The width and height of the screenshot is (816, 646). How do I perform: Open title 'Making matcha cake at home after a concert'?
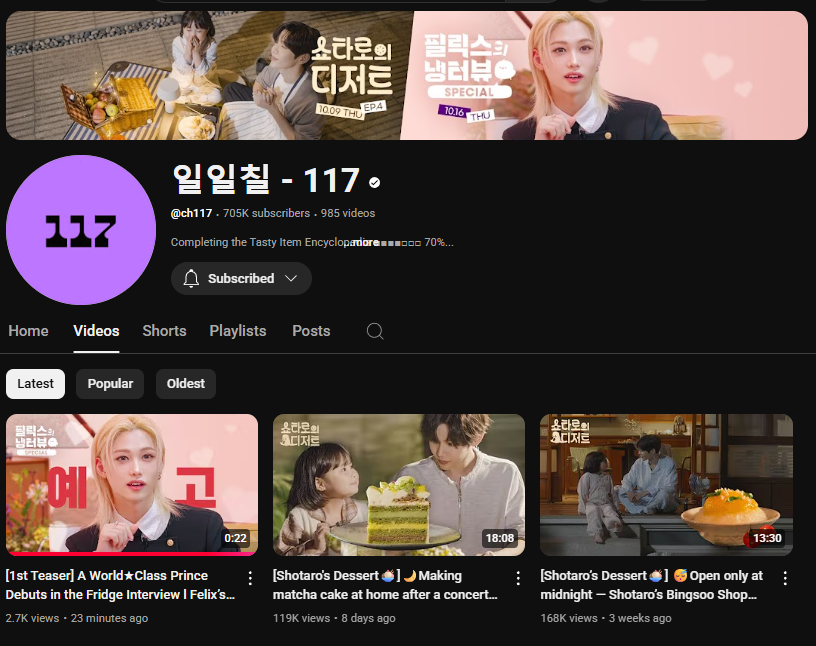click(385, 585)
